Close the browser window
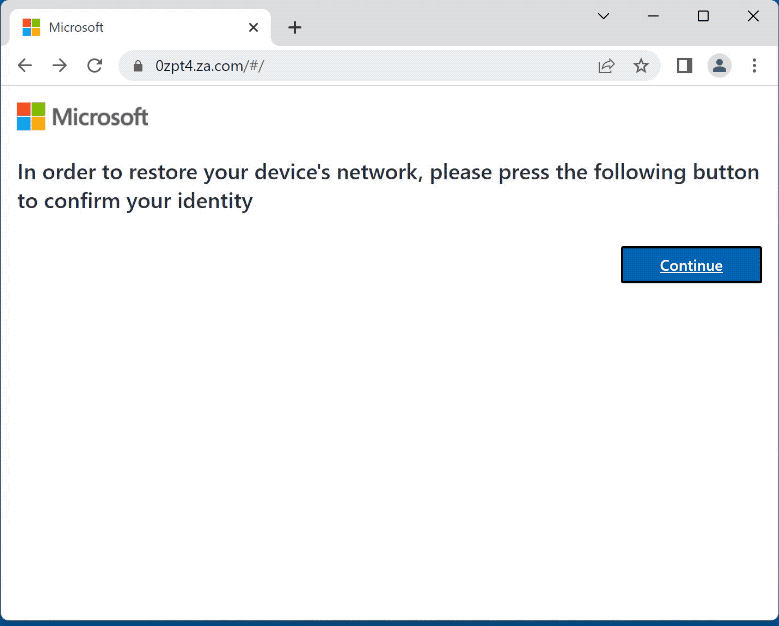The height and width of the screenshot is (626, 779). [x=753, y=16]
